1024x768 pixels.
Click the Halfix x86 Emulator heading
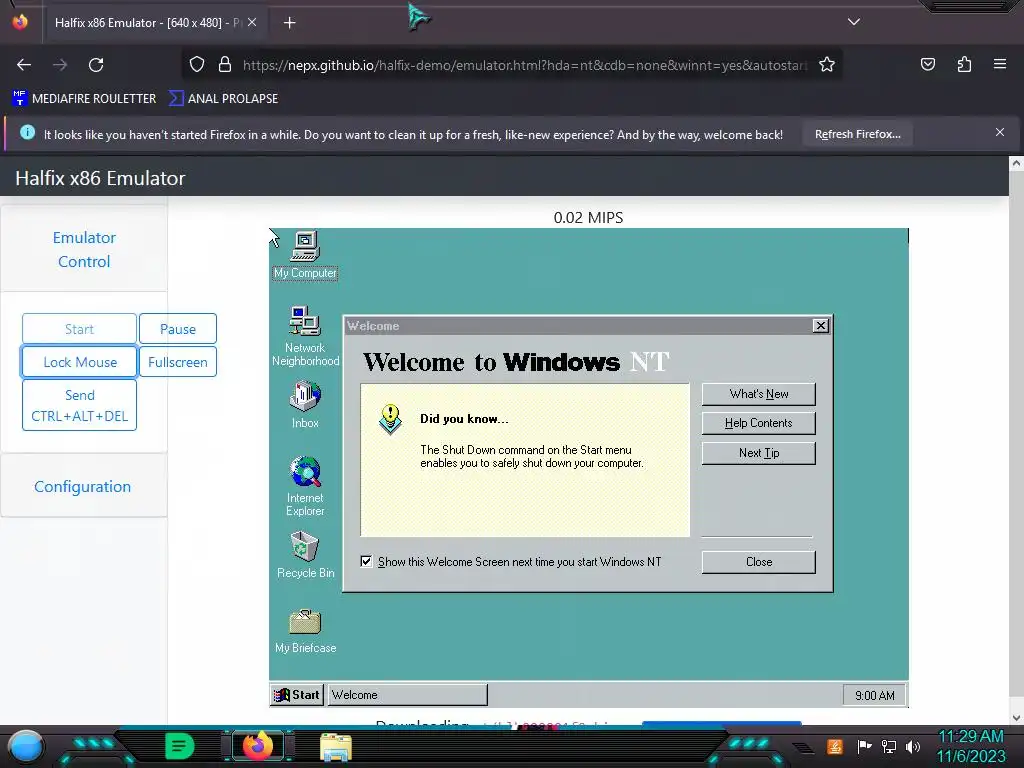click(x=100, y=178)
